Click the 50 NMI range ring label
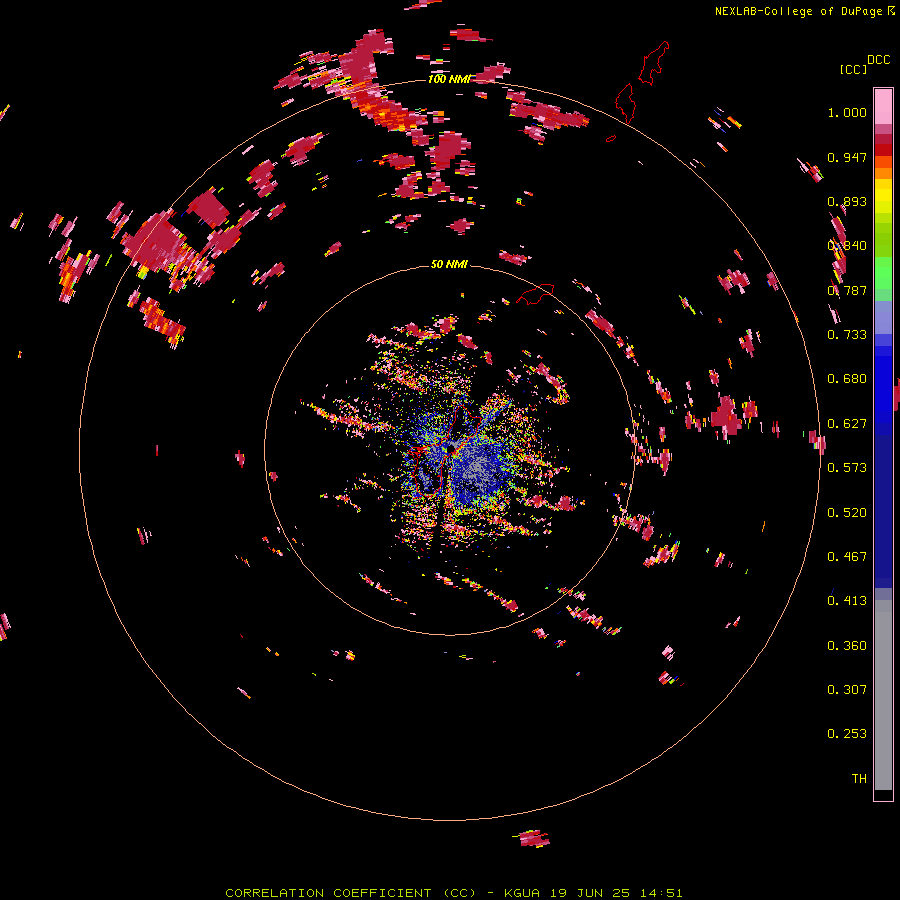 pos(449,264)
